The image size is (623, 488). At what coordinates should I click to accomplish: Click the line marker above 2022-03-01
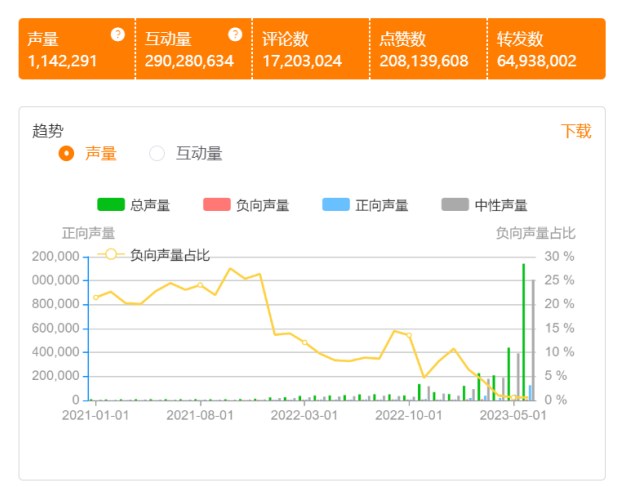(x=305, y=342)
